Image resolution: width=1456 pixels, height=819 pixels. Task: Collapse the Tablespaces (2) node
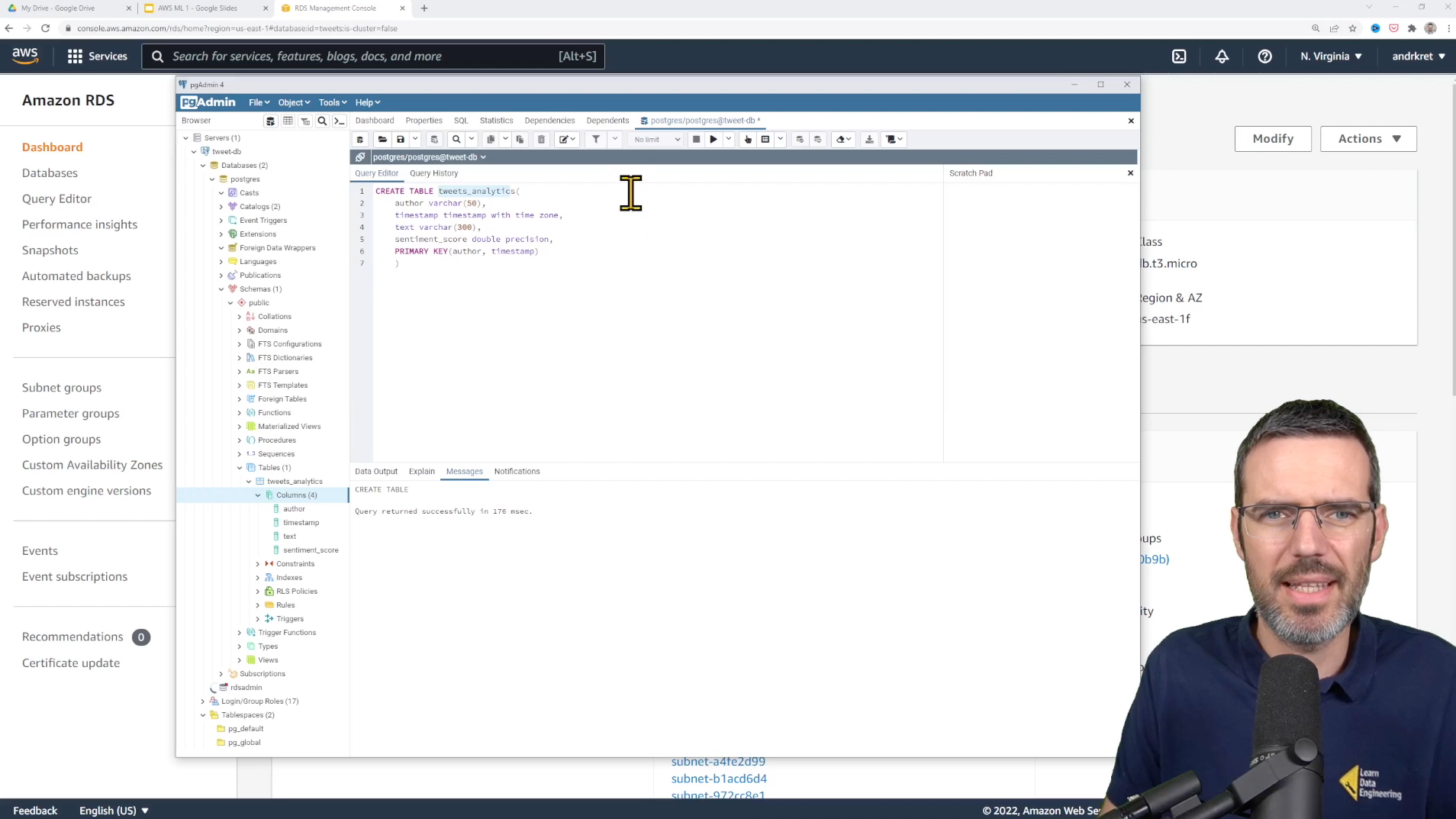pyautogui.click(x=203, y=715)
